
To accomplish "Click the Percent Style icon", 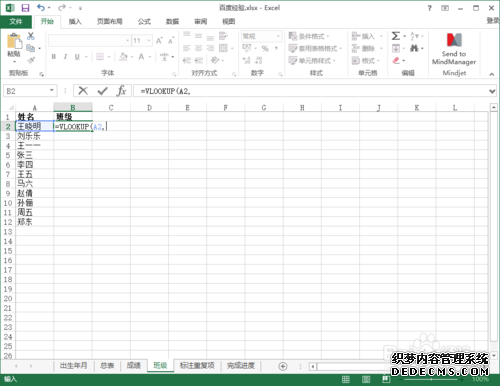I will [x=265, y=49].
